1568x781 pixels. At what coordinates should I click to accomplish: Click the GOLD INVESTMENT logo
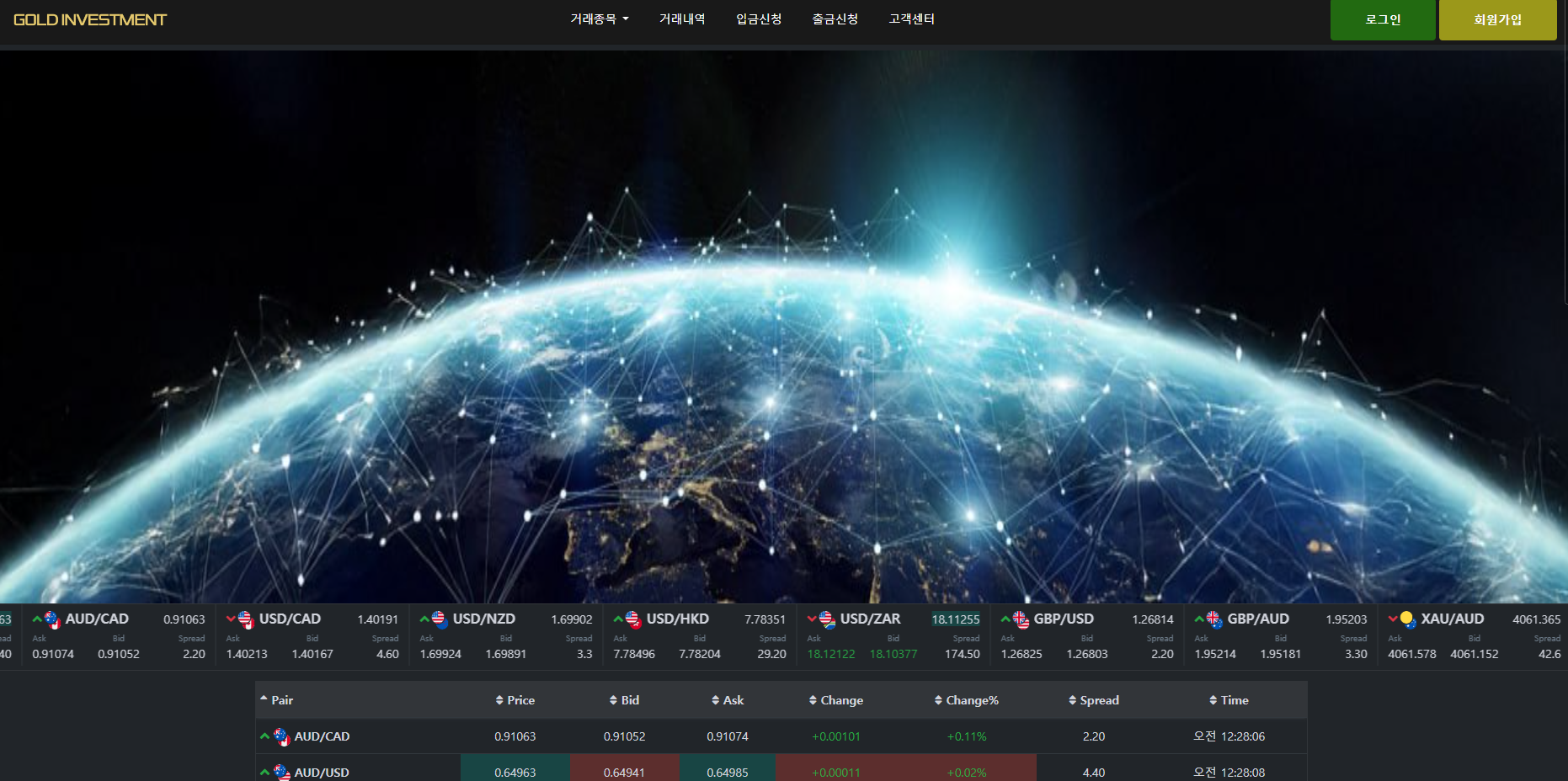click(x=90, y=19)
